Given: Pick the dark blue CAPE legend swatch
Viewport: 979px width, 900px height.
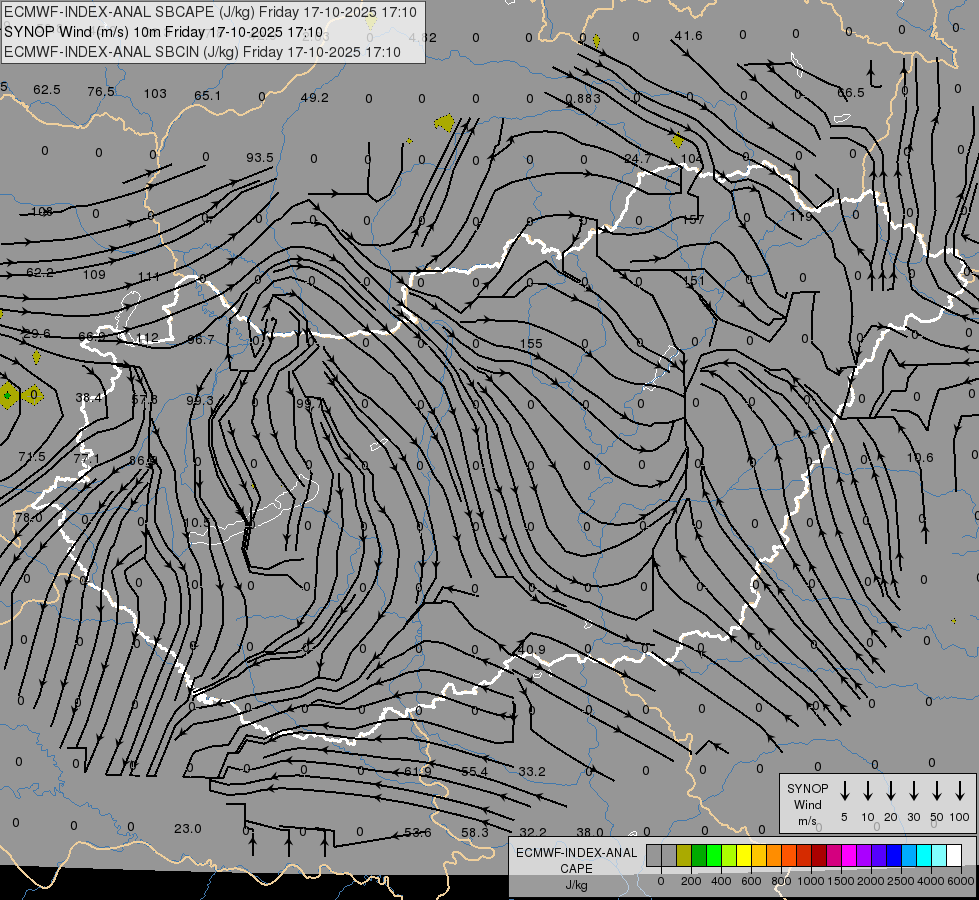Looking at the screenshot, I should [x=893, y=855].
